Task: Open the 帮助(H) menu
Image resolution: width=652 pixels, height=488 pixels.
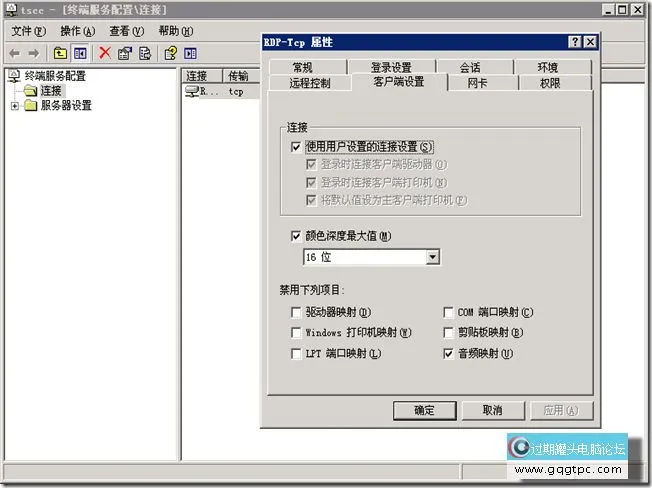Action: (175, 31)
